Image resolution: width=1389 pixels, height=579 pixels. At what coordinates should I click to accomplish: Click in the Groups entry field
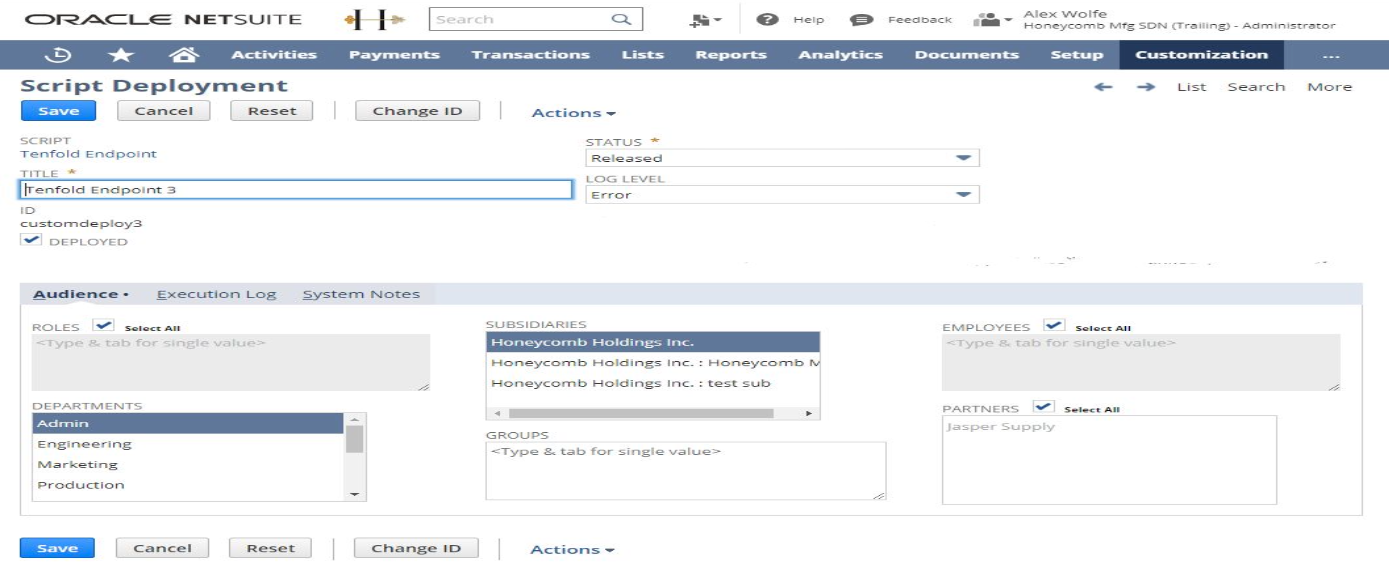pyautogui.click(x=686, y=471)
